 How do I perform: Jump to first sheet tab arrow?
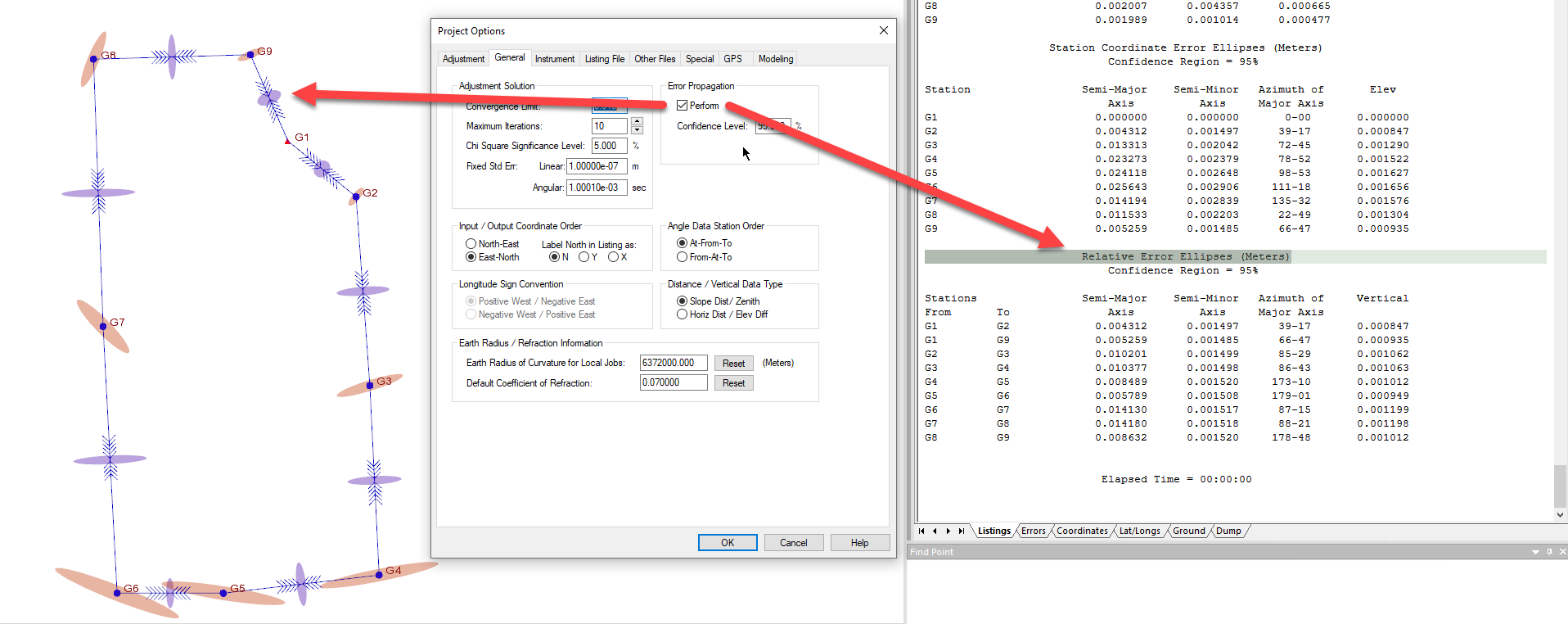coord(921,531)
